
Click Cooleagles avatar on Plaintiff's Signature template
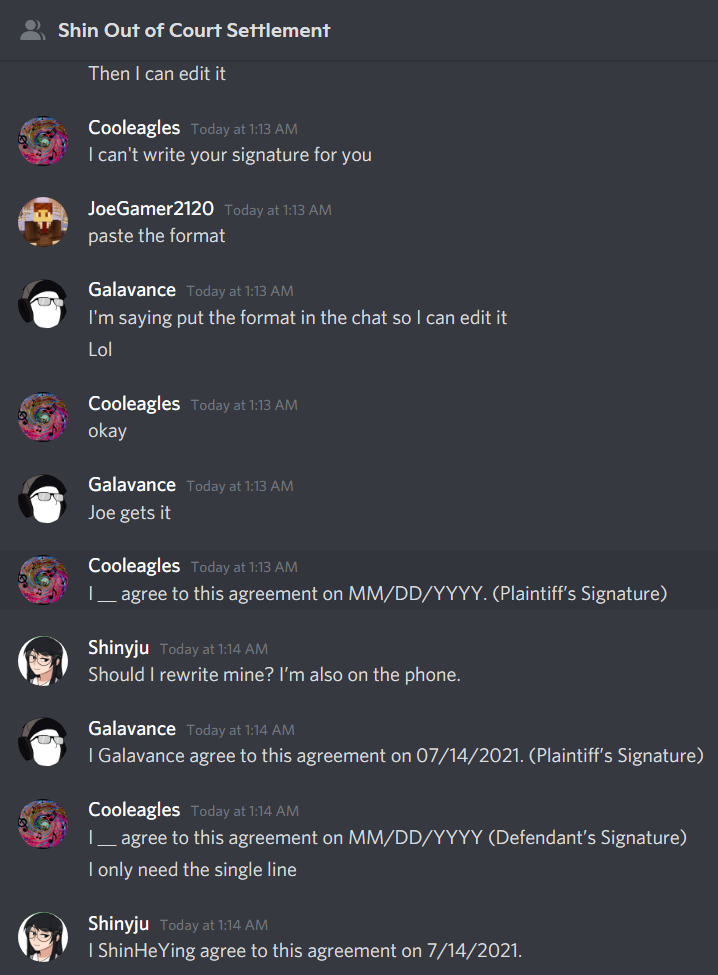(43, 580)
